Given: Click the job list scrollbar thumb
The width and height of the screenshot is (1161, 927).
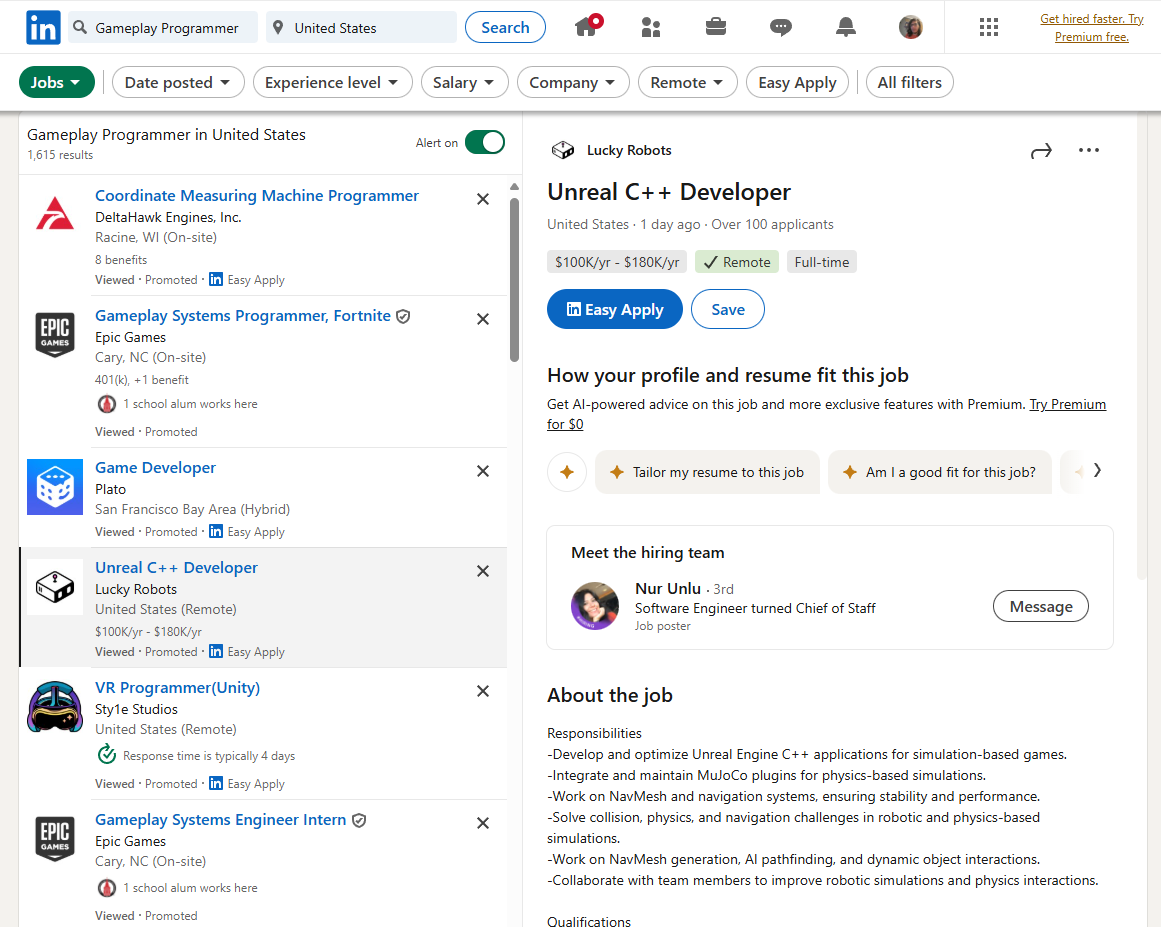Looking at the screenshot, I should click(515, 280).
